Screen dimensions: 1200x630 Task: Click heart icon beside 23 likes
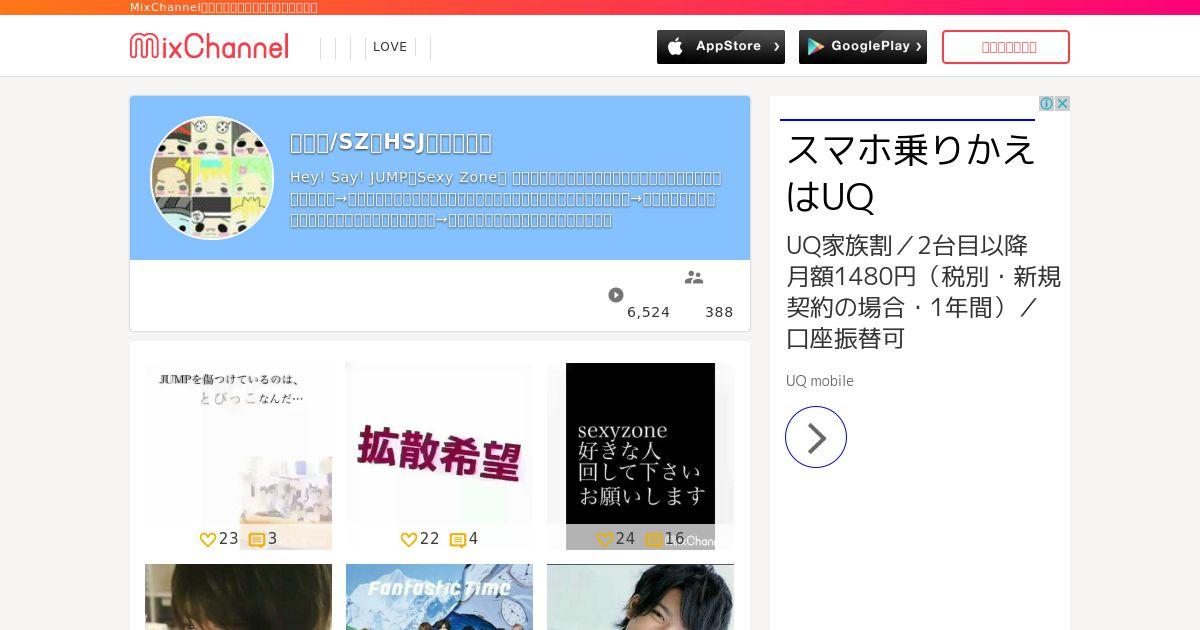coord(208,540)
